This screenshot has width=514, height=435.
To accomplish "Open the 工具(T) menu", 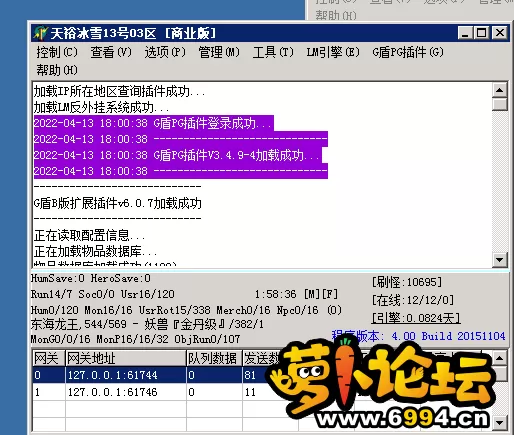I will click(x=273, y=52).
